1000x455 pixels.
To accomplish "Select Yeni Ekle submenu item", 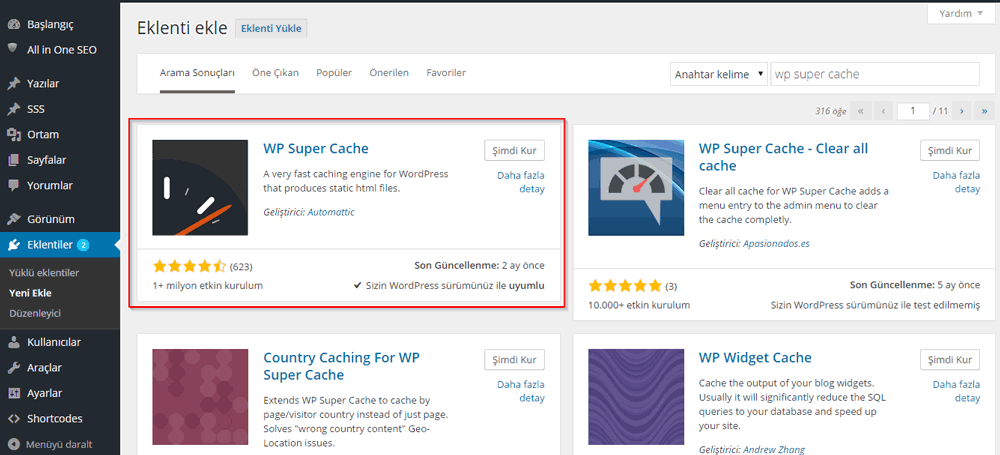I will click(x=31, y=294).
